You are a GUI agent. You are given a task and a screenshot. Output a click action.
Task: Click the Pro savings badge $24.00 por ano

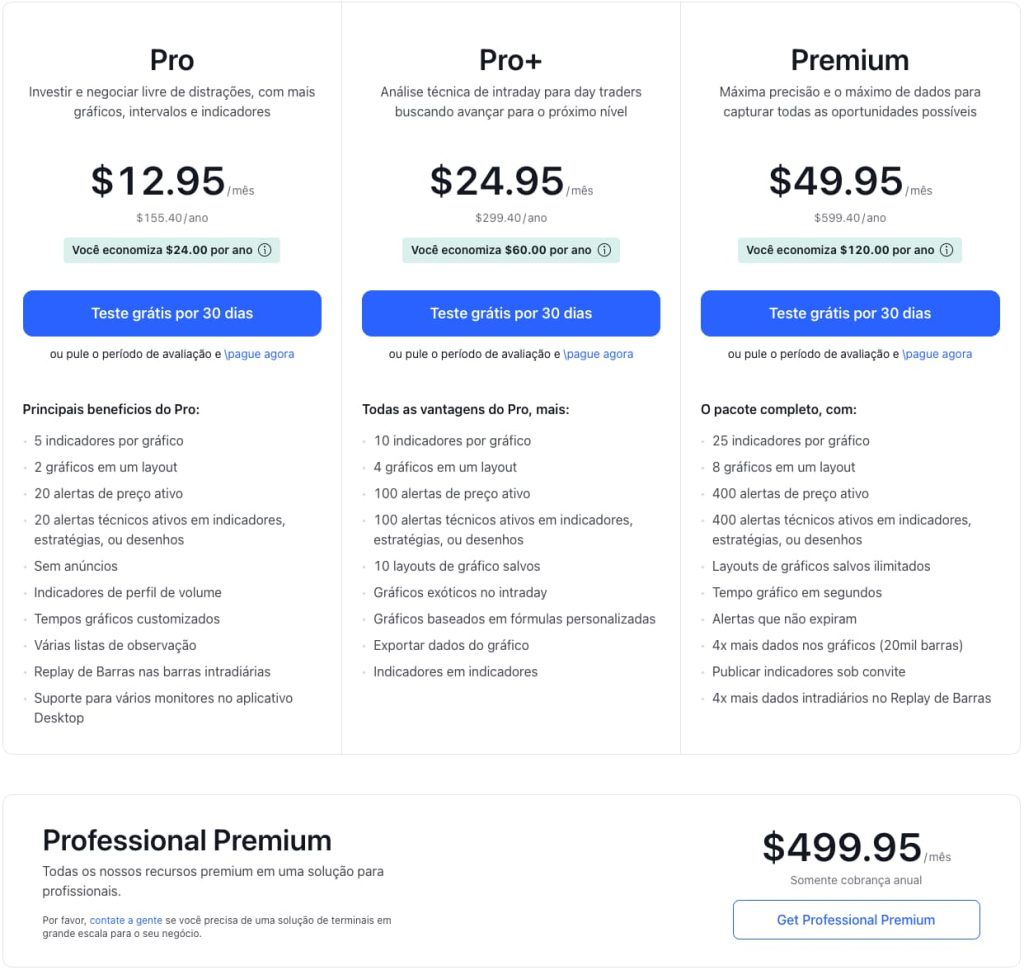[x=172, y=250]
